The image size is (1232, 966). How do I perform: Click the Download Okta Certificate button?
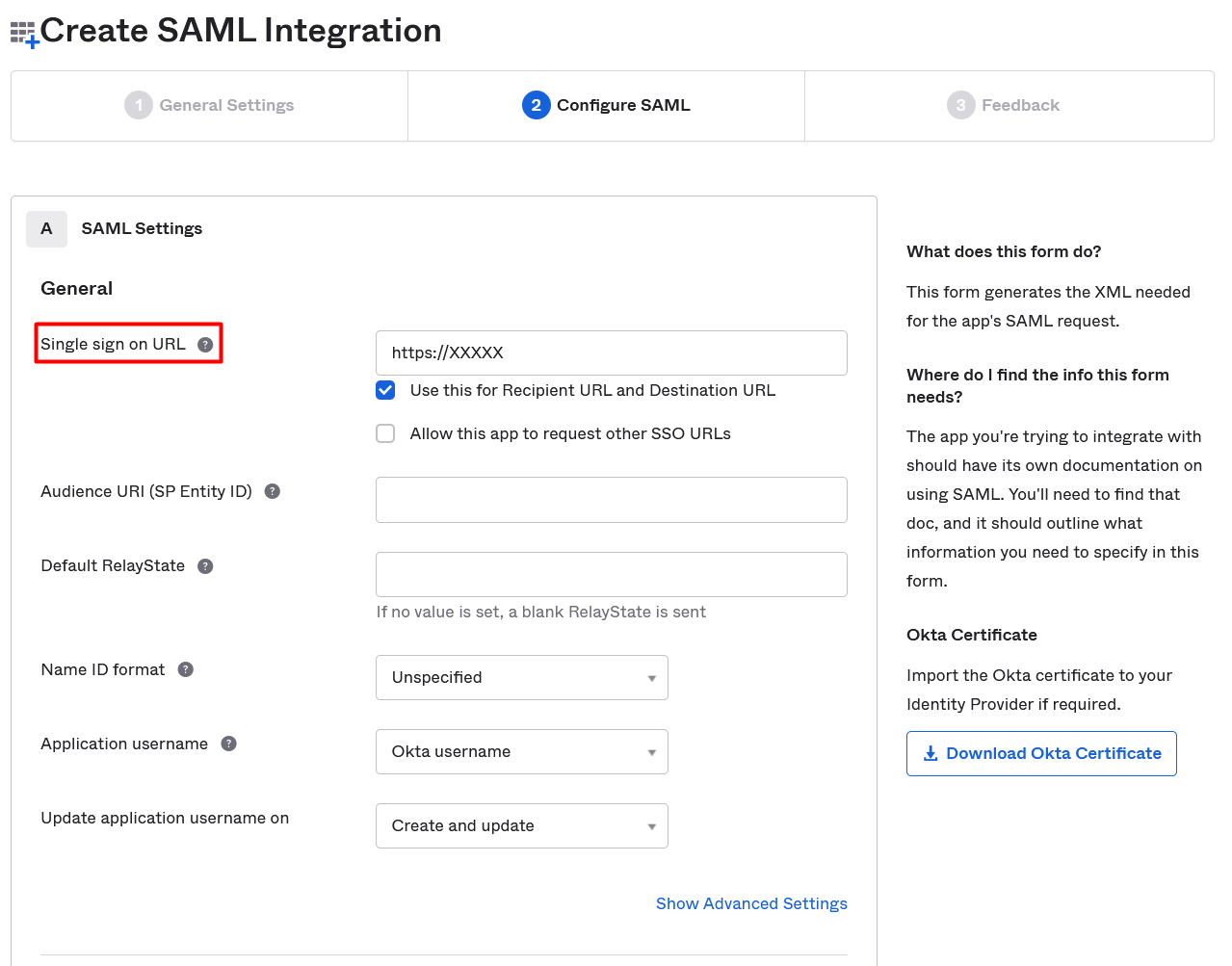pyautogui.click(x=1041, y=753)
